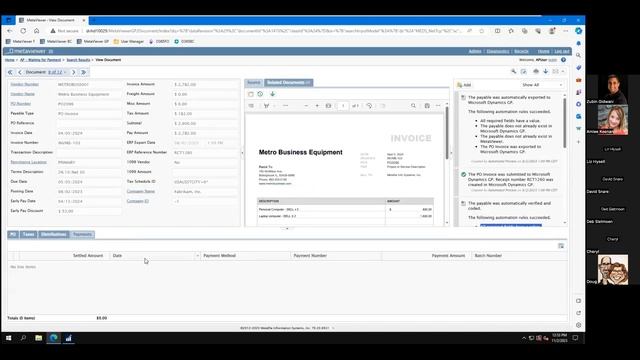Click the PDF fit to page icon
640x360 pixels.
(328, 106)
